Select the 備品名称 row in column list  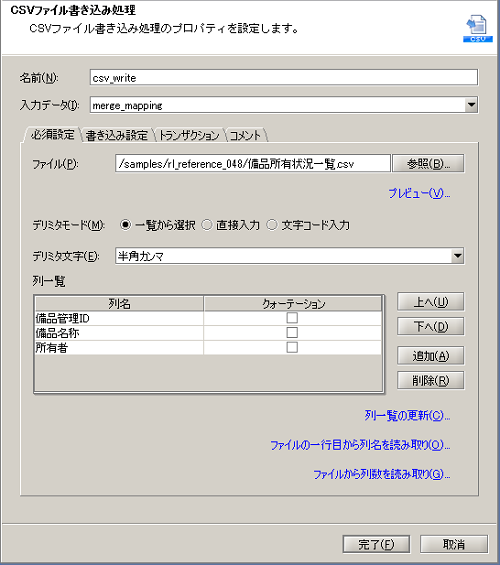tap(208, 333)
